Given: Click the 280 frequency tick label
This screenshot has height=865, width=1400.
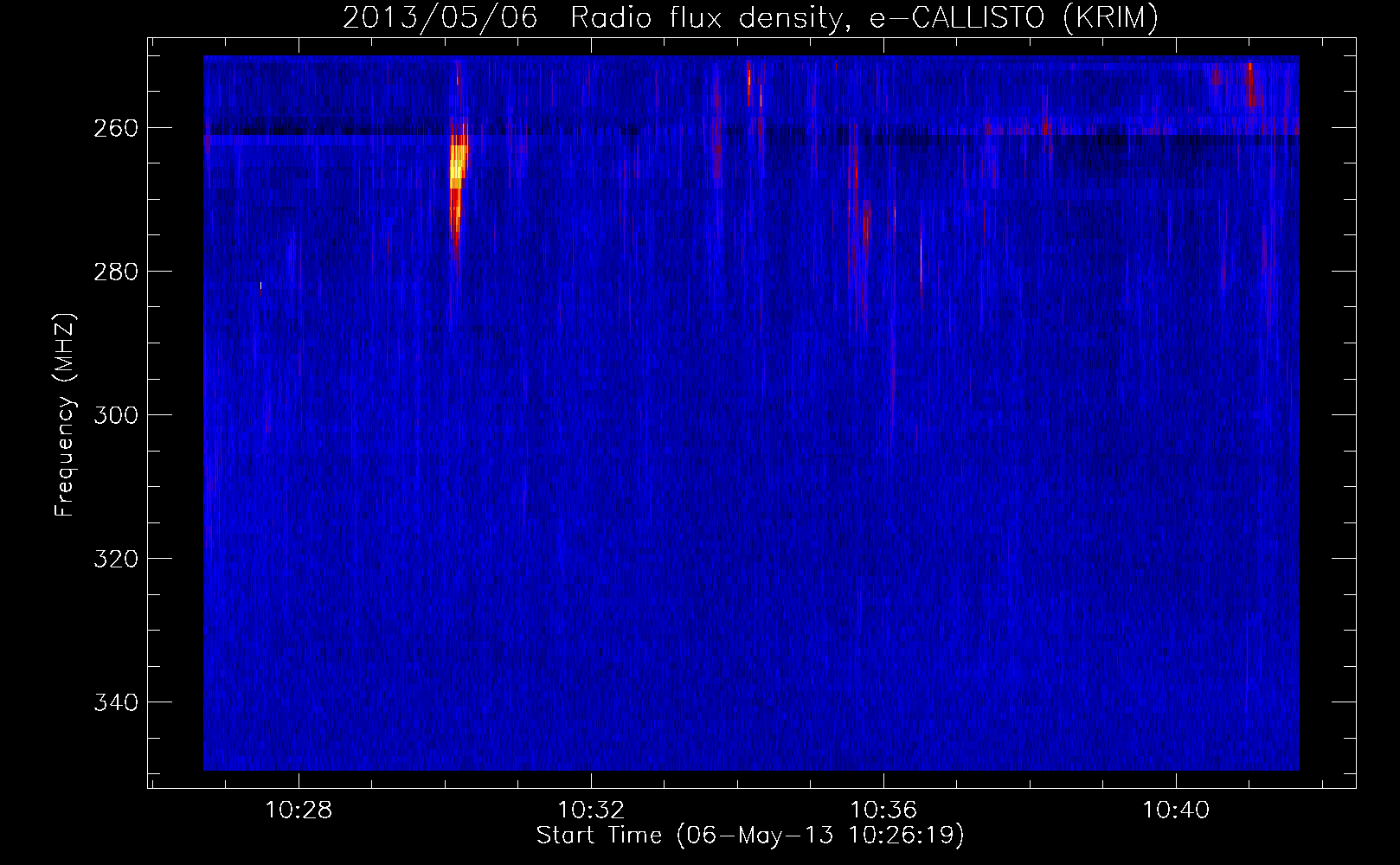Looking at the screenshot, I should 115,272.
